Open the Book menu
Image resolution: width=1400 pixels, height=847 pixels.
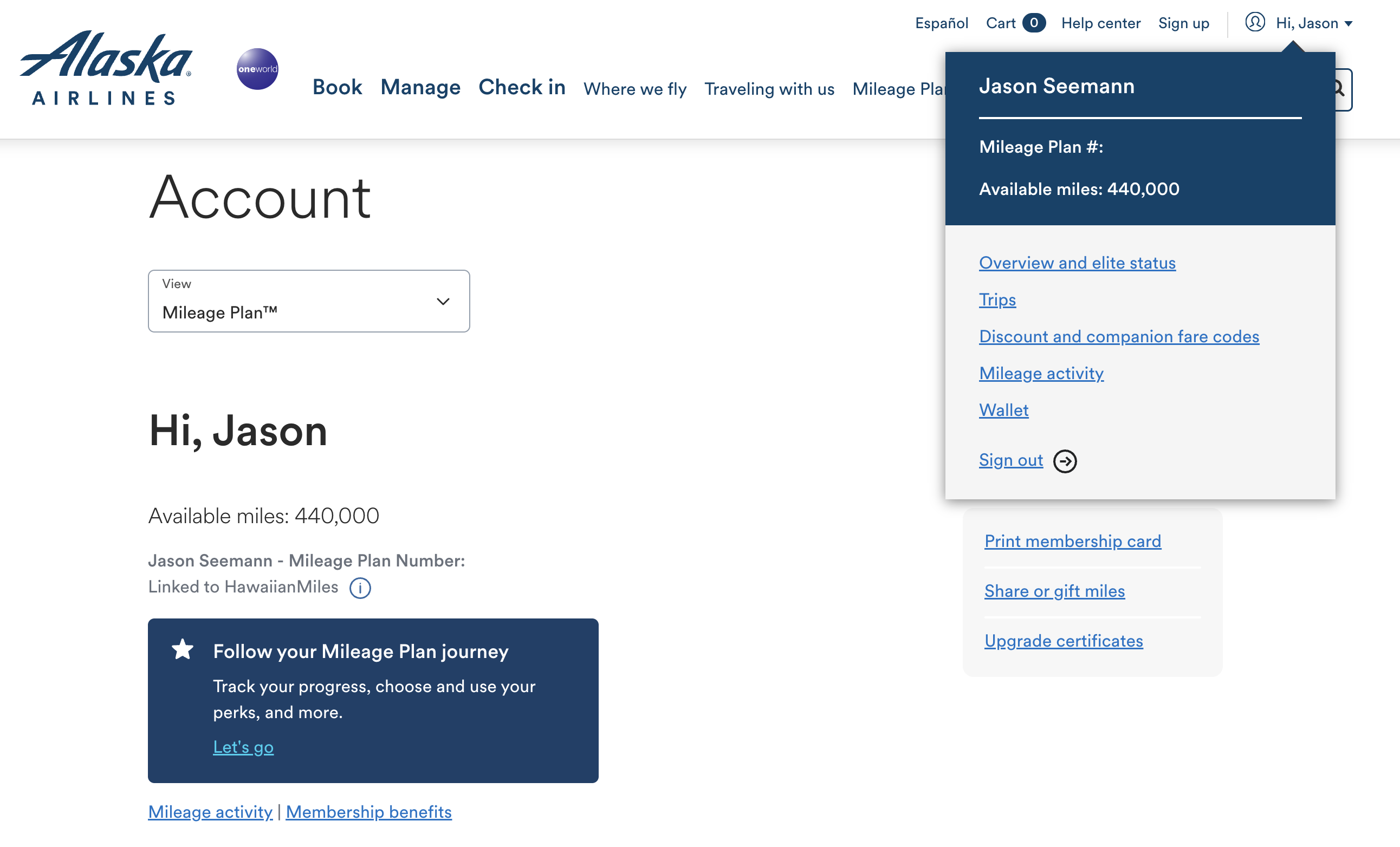(337, 88)
